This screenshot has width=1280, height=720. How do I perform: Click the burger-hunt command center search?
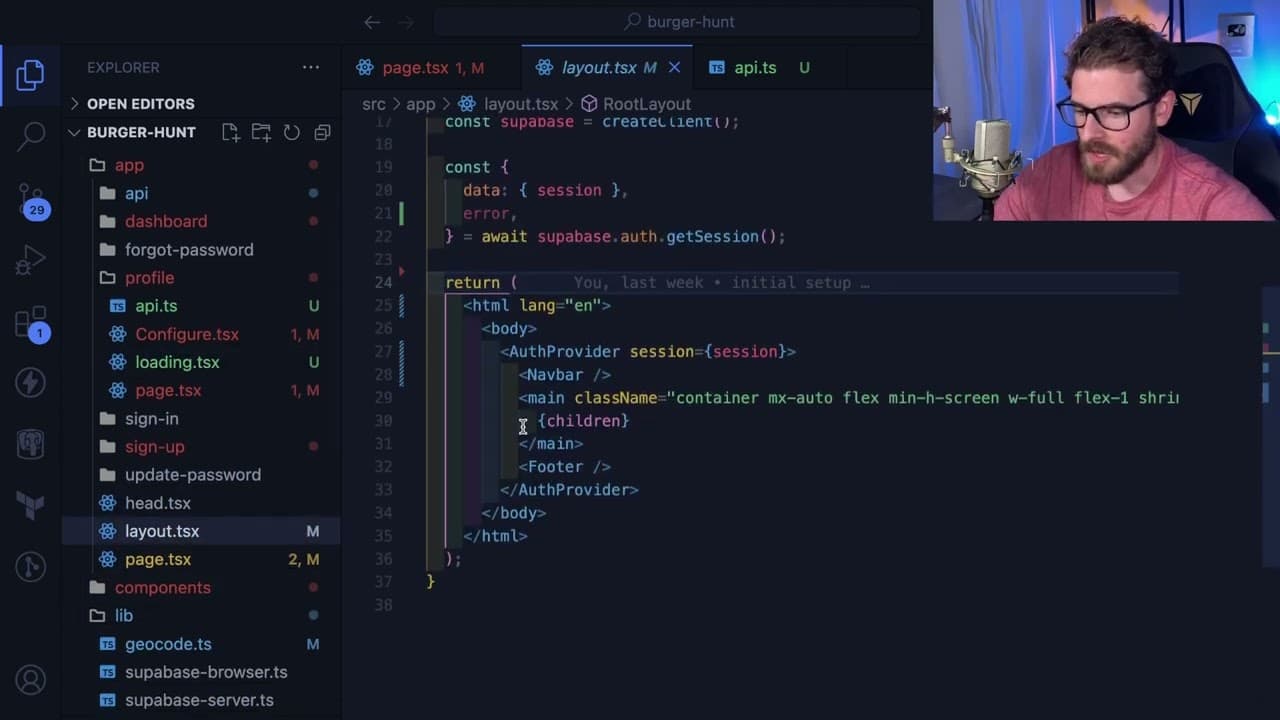678,21
